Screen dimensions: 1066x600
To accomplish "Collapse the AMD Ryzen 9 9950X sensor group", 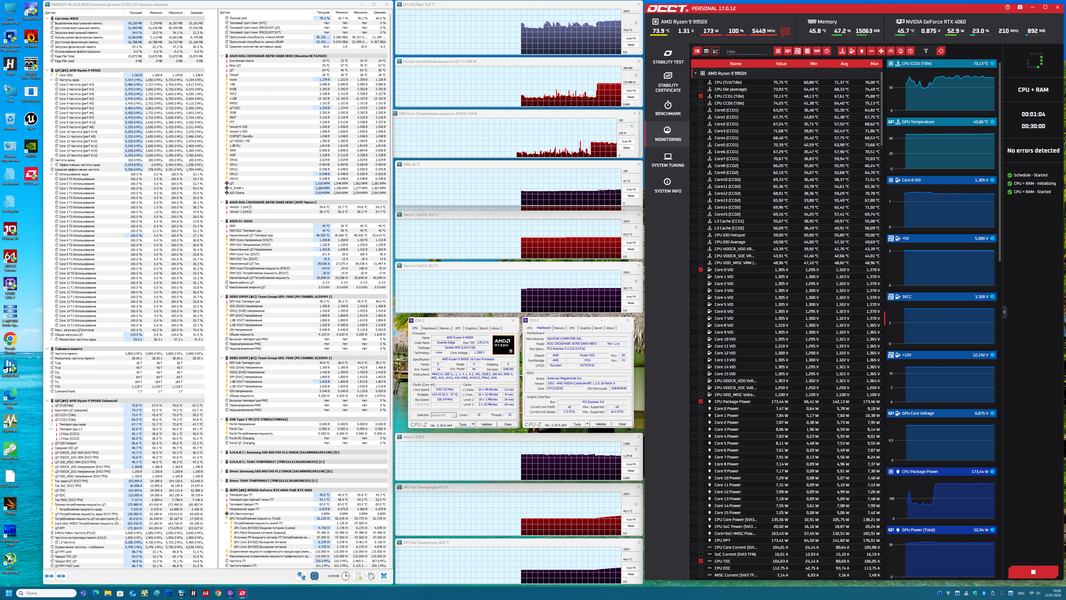I will pos(695,73).
